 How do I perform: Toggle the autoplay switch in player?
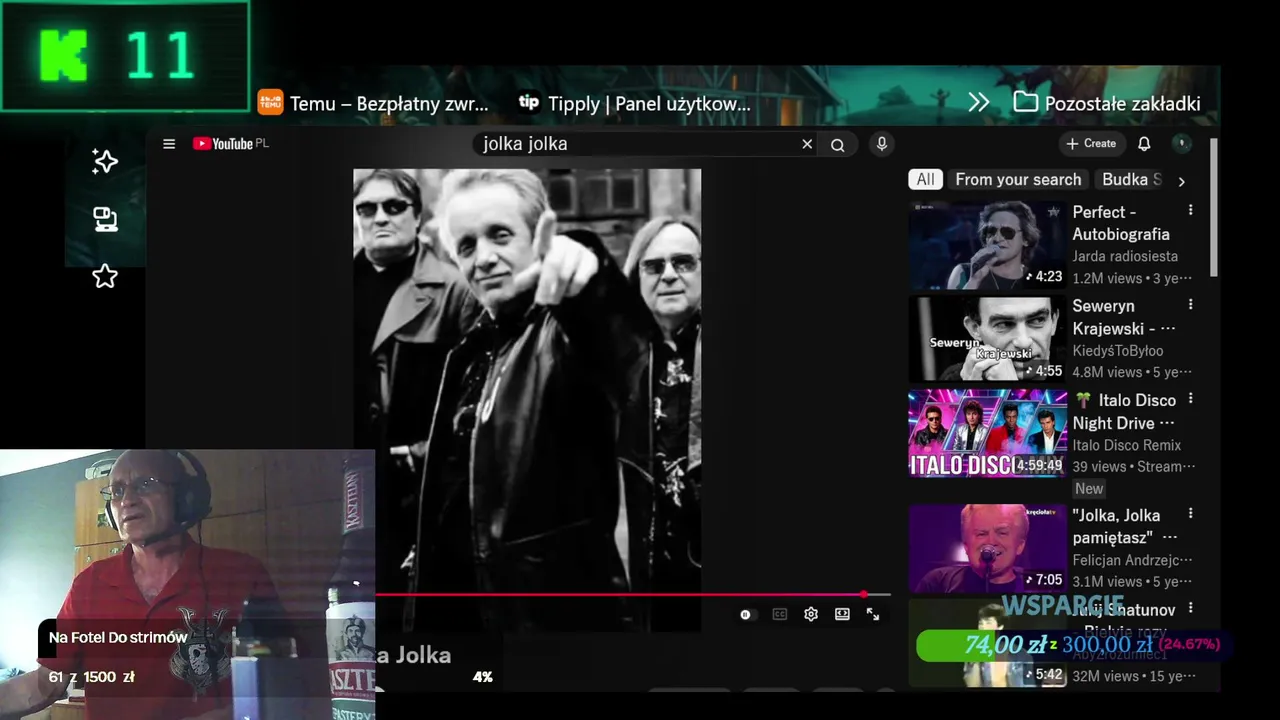(746, 614)
